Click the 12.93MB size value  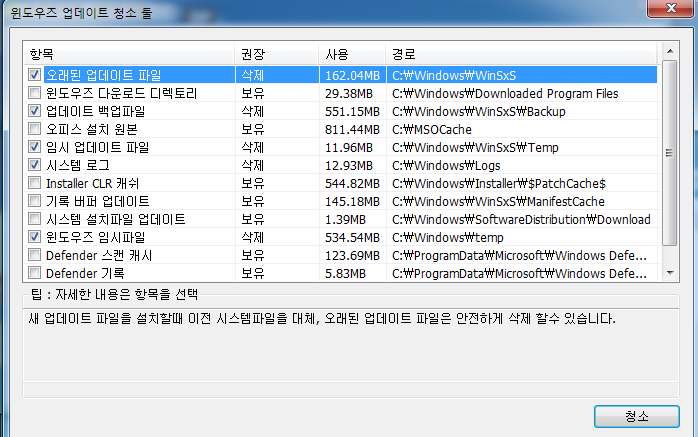(x=349, y=166)
